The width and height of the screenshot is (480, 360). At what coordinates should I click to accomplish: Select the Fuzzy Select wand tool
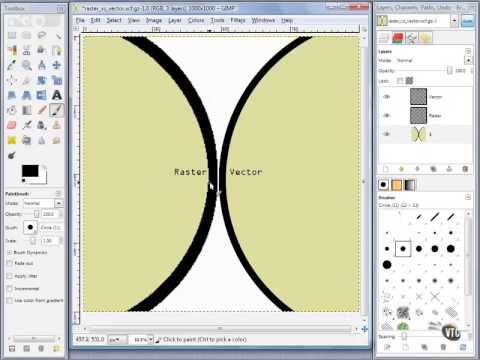[x=57, y=35]
